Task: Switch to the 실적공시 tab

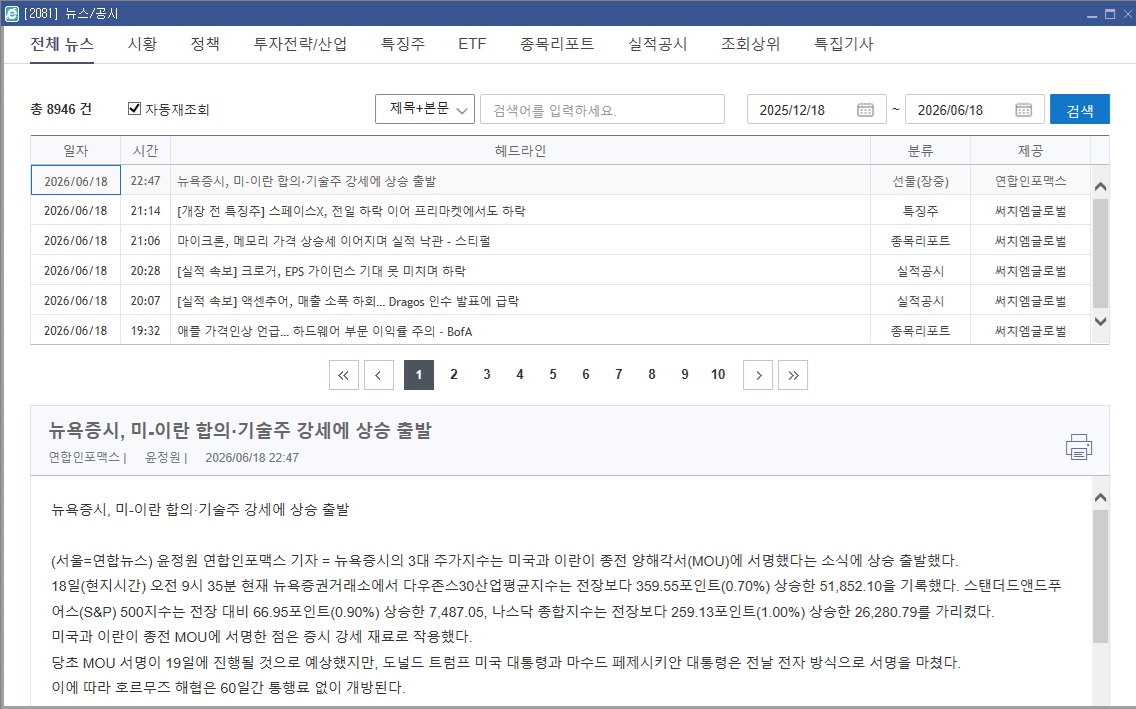Action: (x=657, y=44)
